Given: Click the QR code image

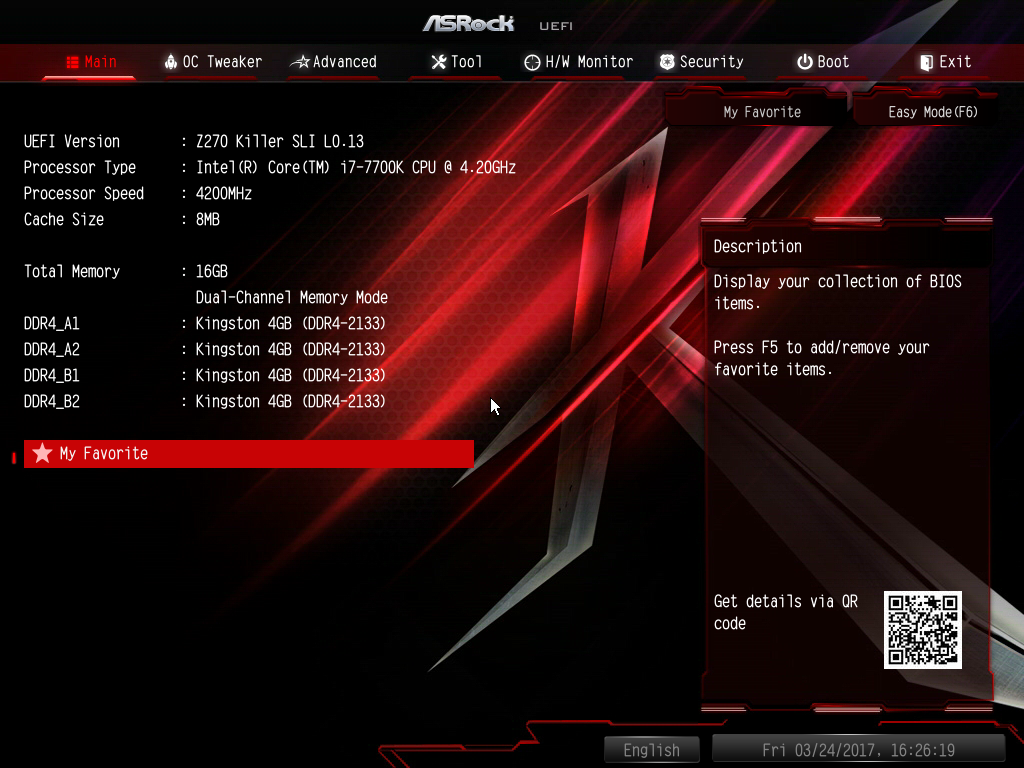Looking at the screenshot, I should click(x=923, y=630).
